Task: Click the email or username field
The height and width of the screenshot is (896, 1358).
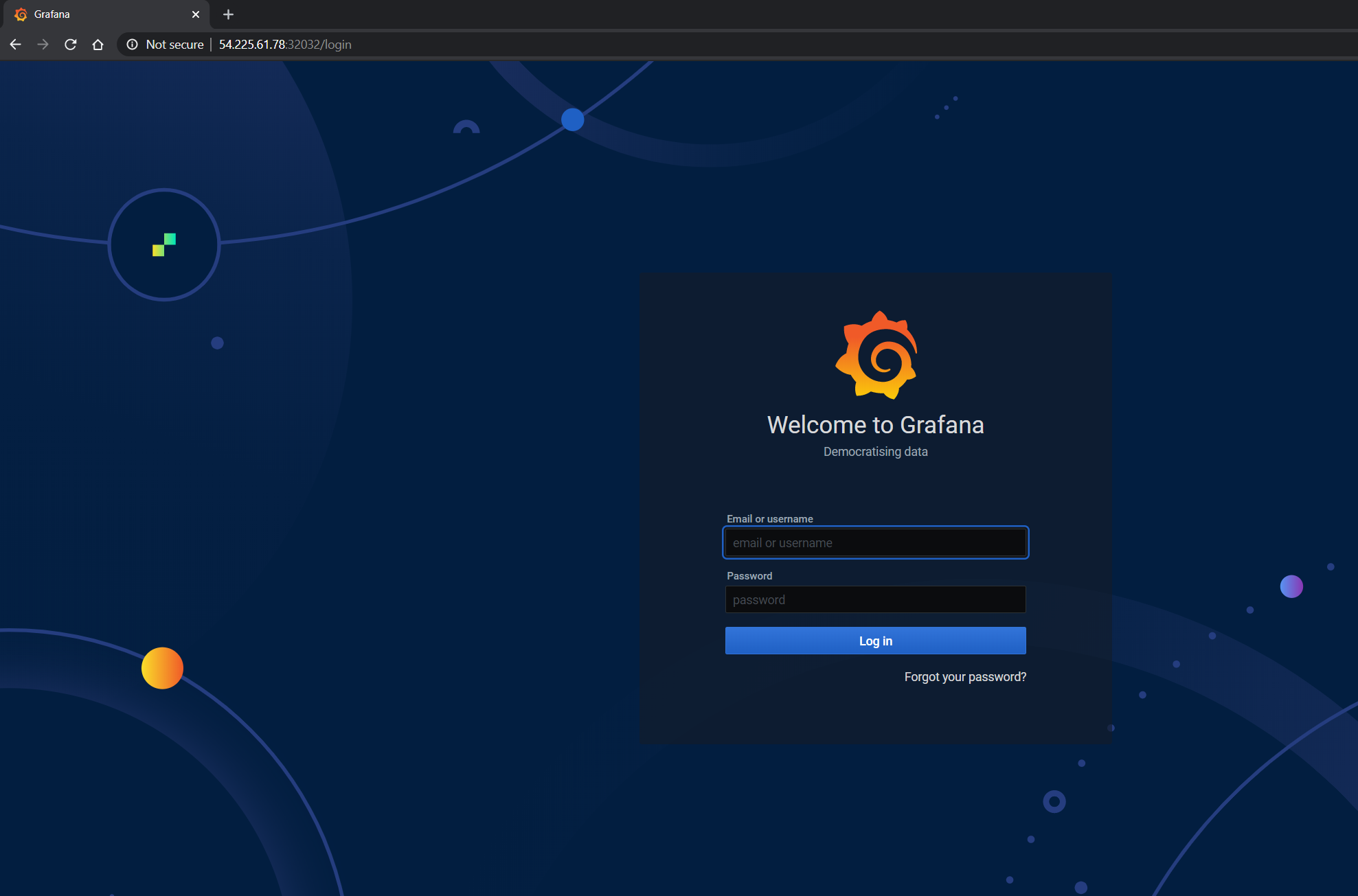Action: 875,542
